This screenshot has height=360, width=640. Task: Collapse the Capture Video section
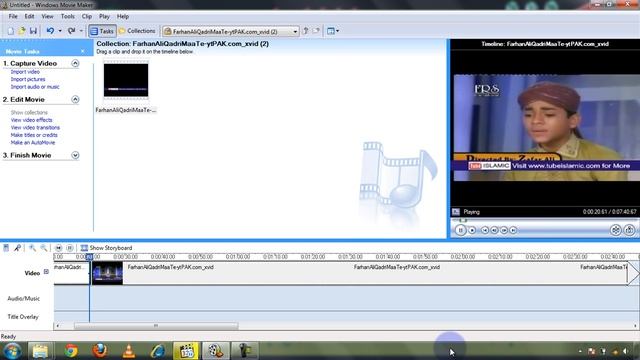75,63
